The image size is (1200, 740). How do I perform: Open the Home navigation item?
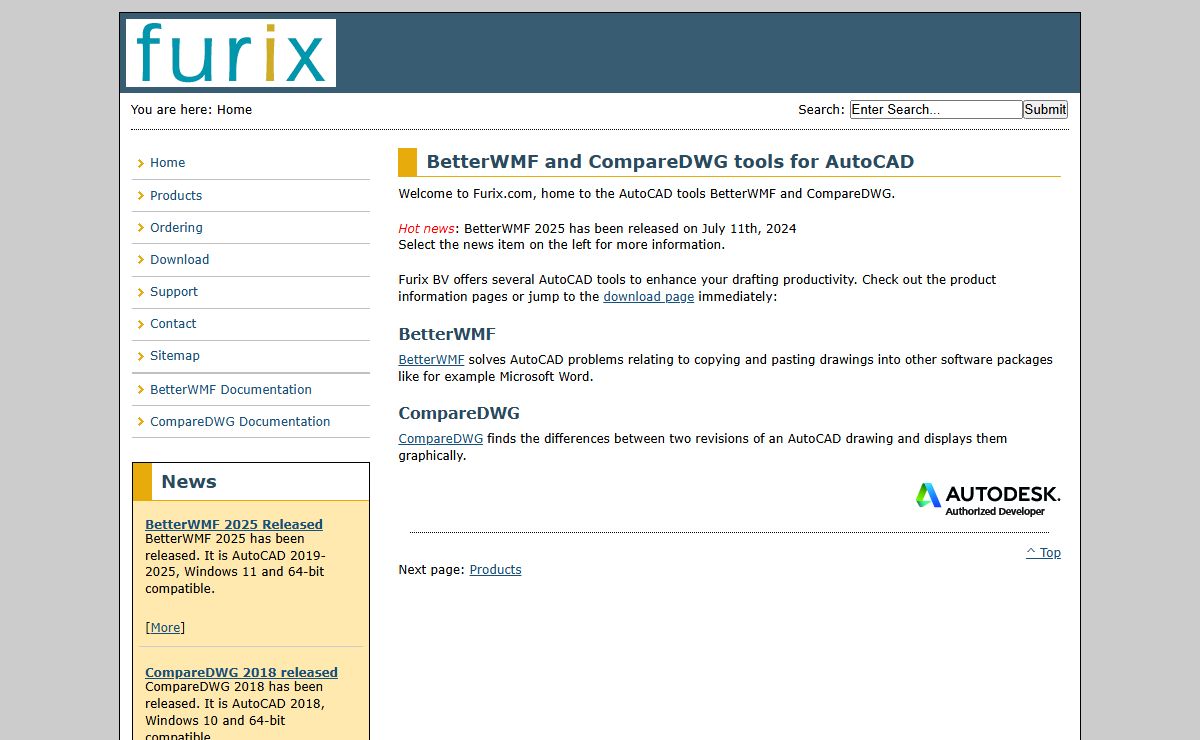pyautogui.click(x=167, y=163)
